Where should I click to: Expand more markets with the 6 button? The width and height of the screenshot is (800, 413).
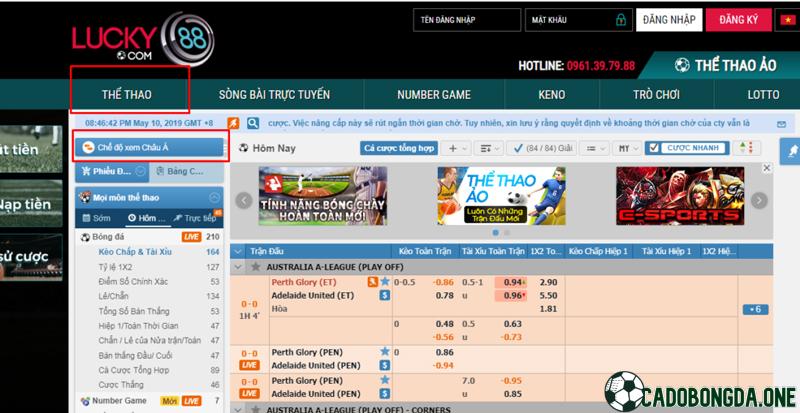755,309
